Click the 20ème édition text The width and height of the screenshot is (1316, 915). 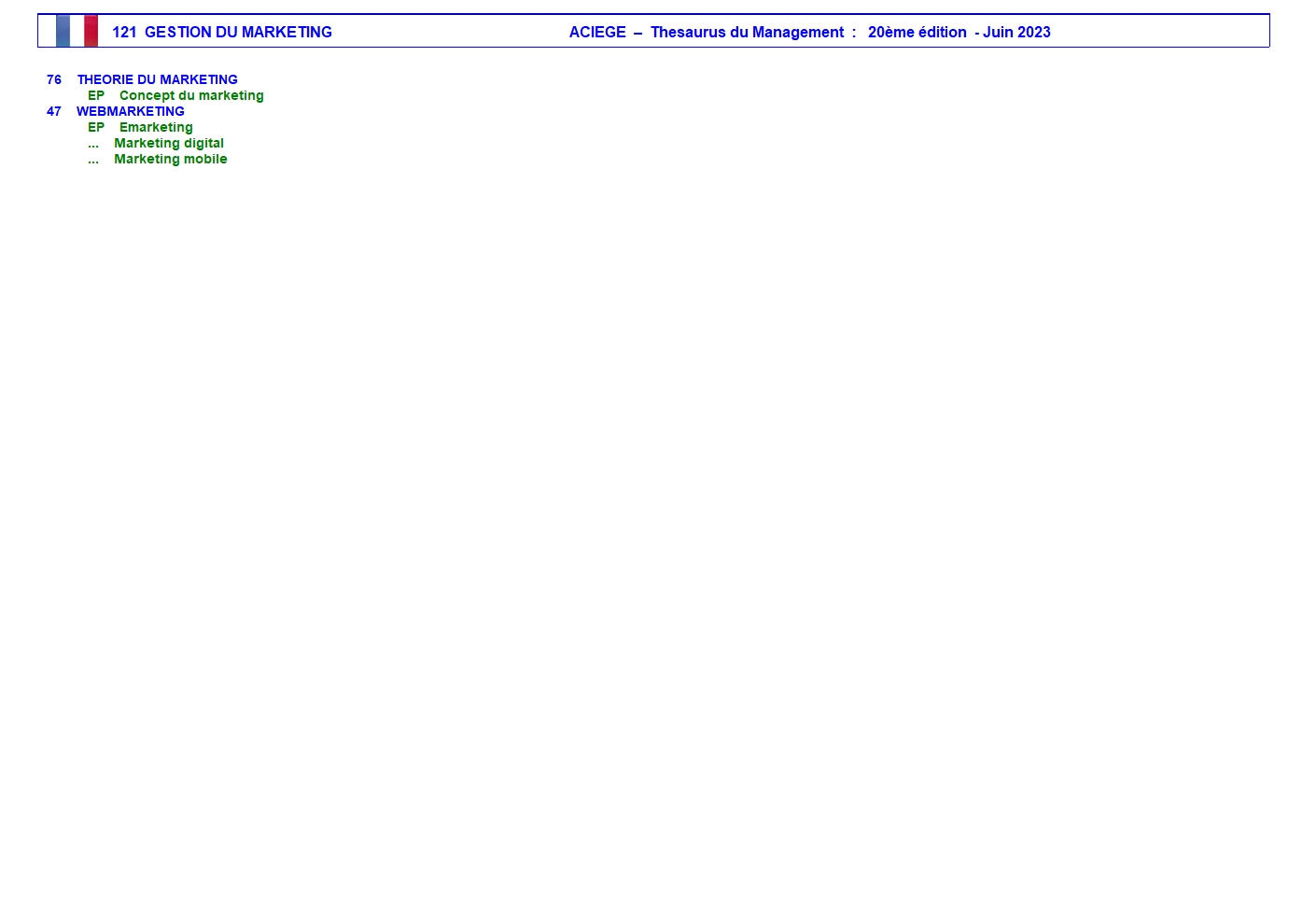click(x=917, y=32)
